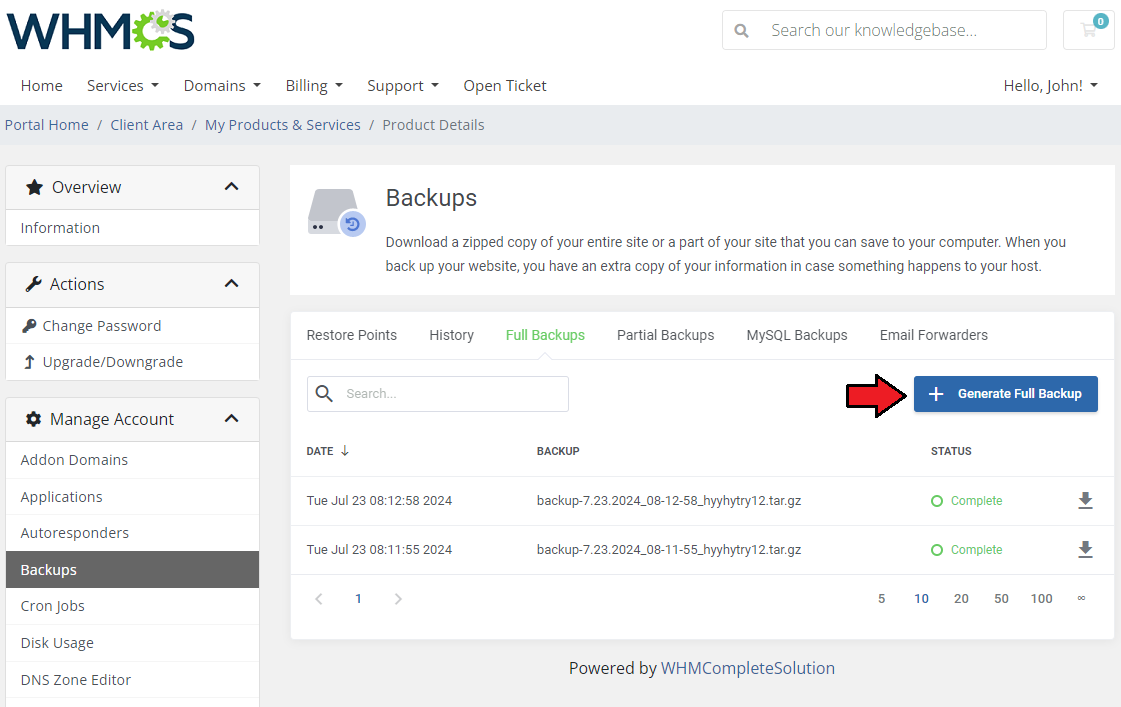Go to Home in the navigation bar
The height and width of the screenshot is (707, 1121).
(x=41, y=86)
